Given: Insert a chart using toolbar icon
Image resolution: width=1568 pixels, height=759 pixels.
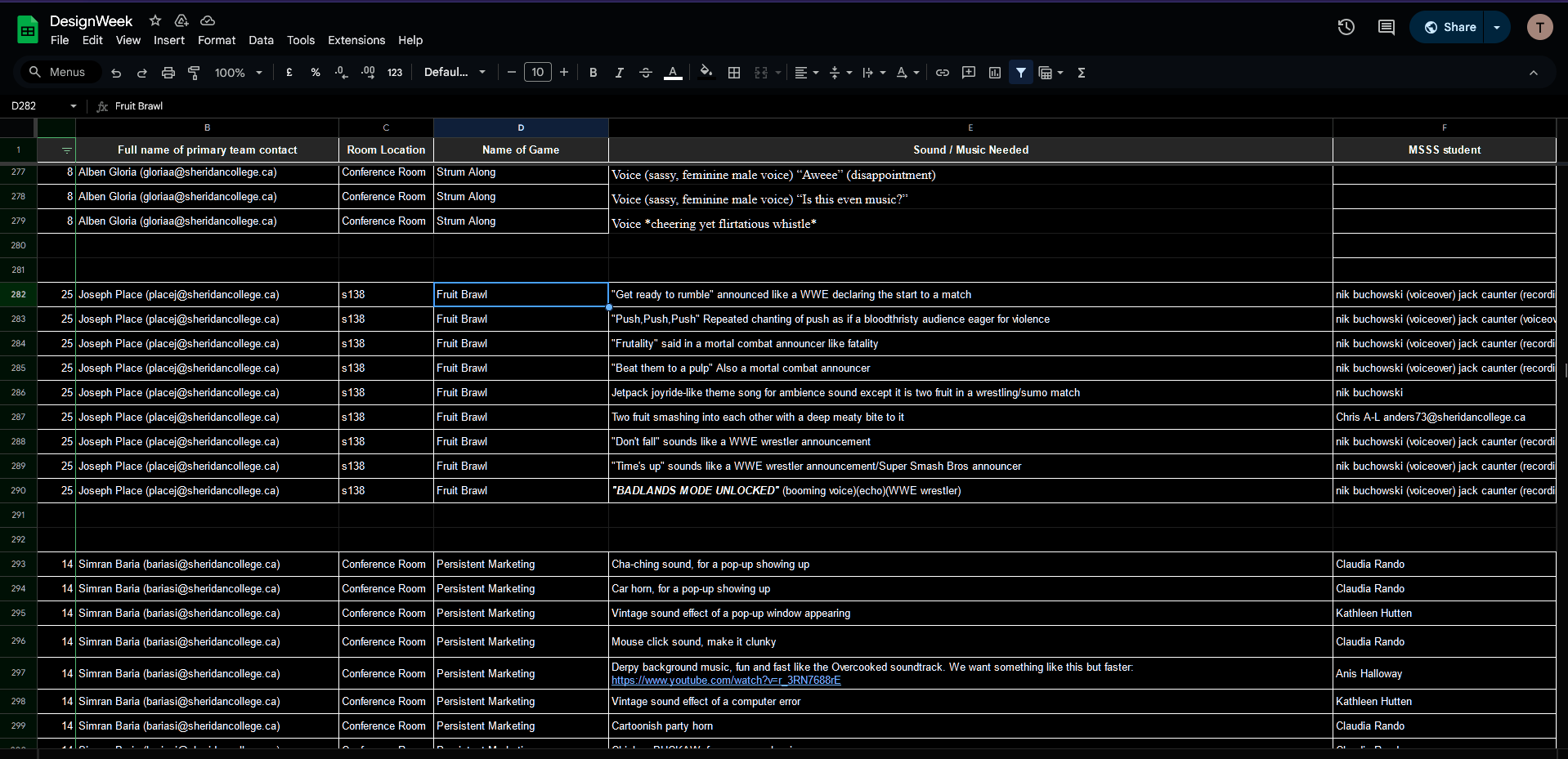Looking at the screenshot, I should click(994, 73).
